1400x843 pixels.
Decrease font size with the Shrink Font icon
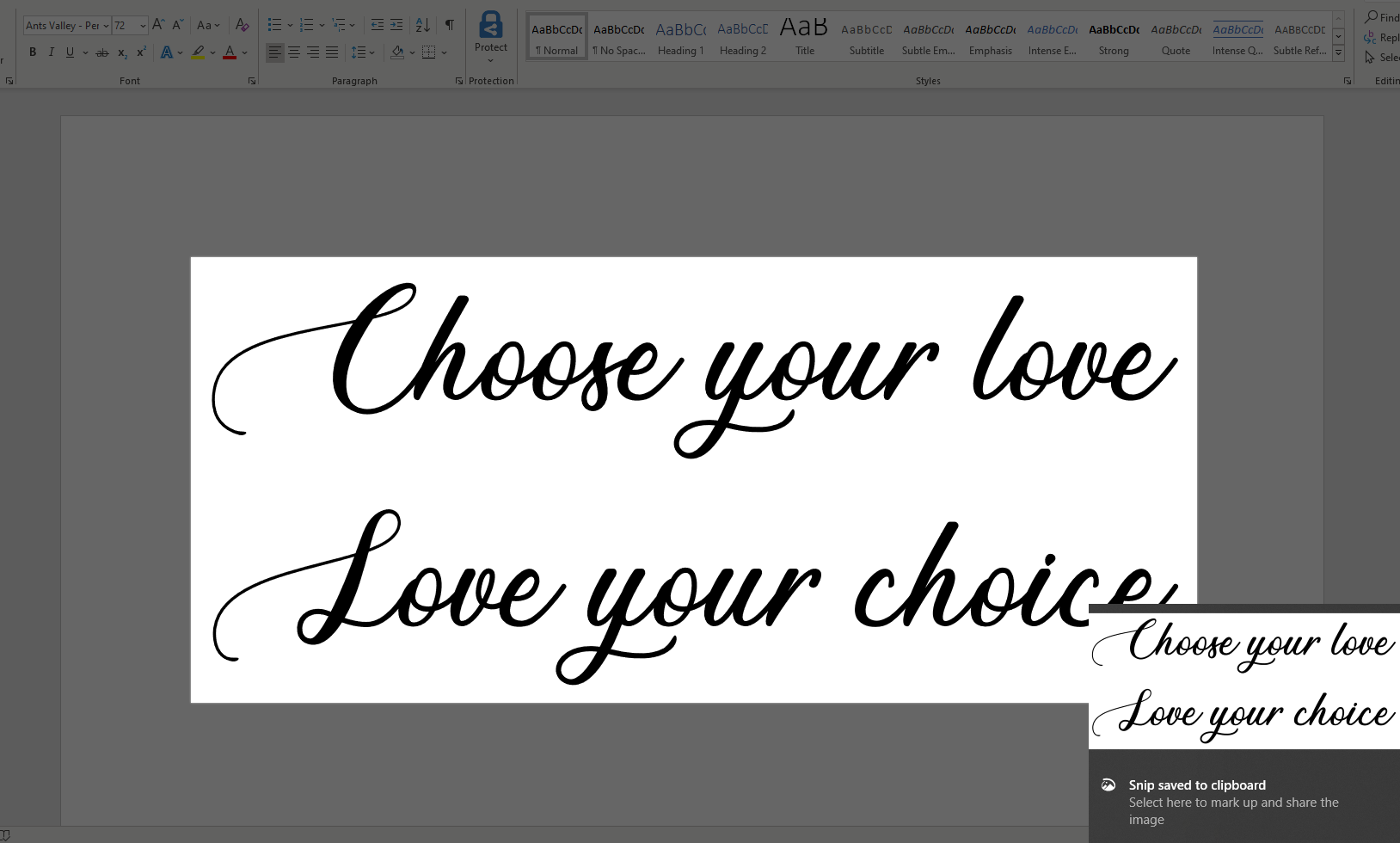click(178, 25)
